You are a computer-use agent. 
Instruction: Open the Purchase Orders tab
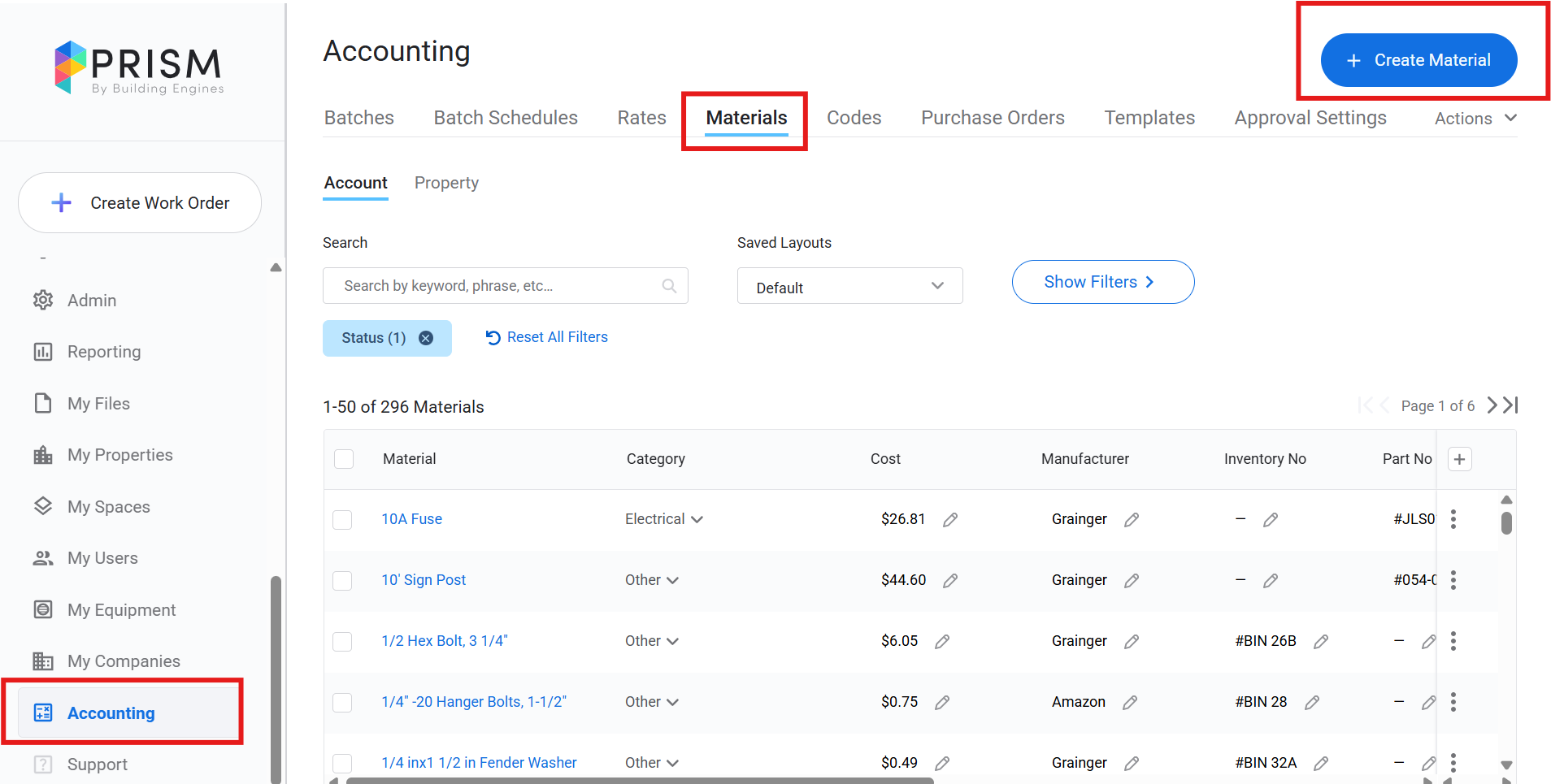click(x=993, y=118)
